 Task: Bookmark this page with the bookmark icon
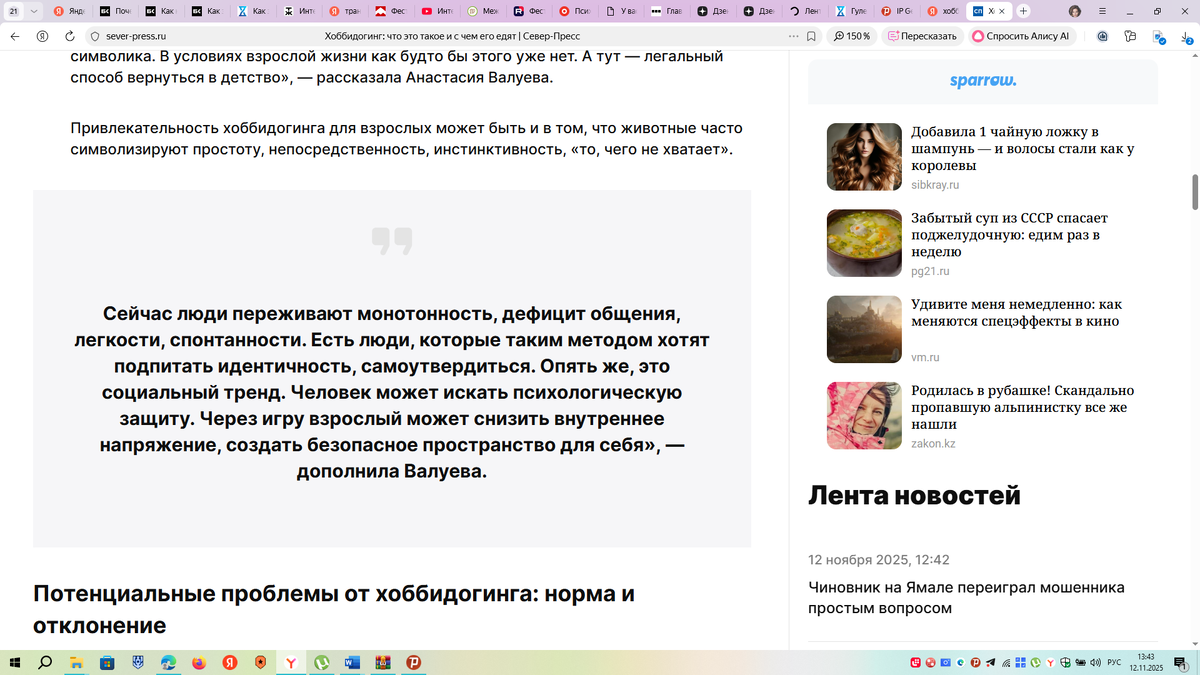pos(812,36)
